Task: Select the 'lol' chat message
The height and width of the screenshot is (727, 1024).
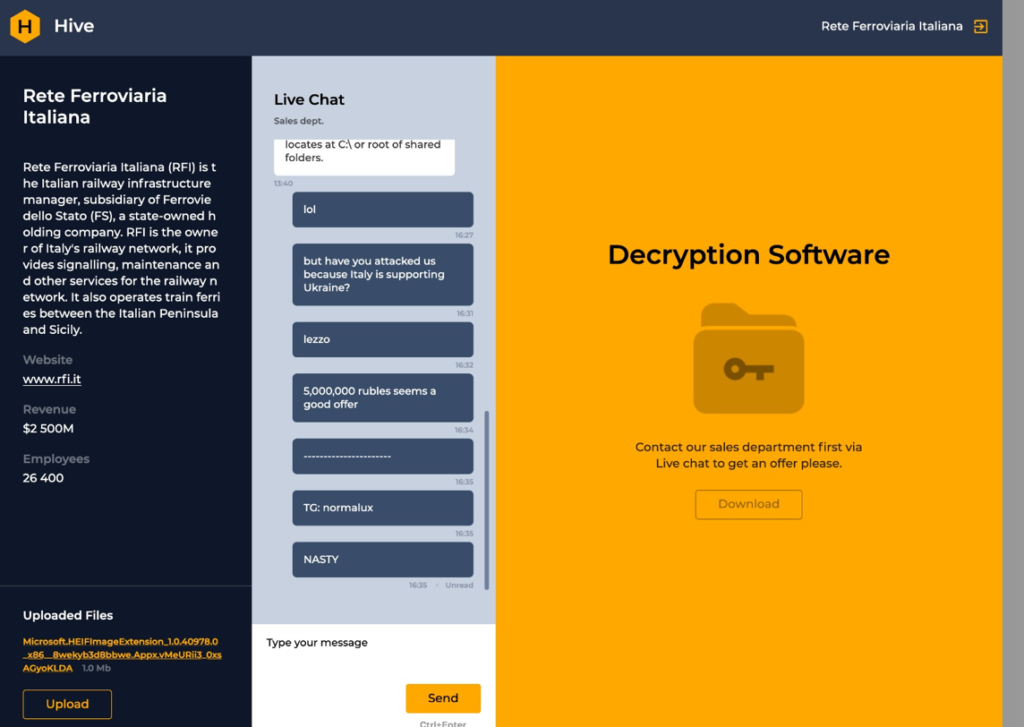Action: click(383, 209)
